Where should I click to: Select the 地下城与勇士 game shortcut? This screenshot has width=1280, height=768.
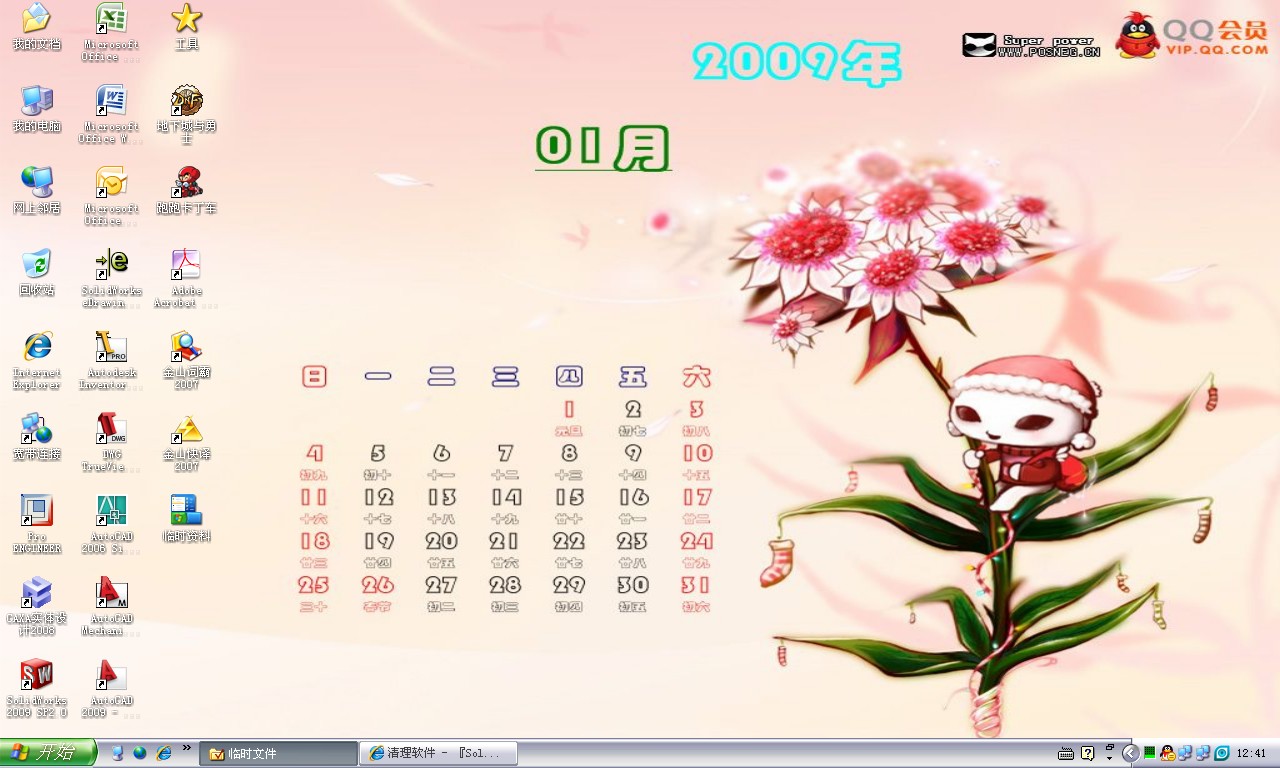pos(186,115)
